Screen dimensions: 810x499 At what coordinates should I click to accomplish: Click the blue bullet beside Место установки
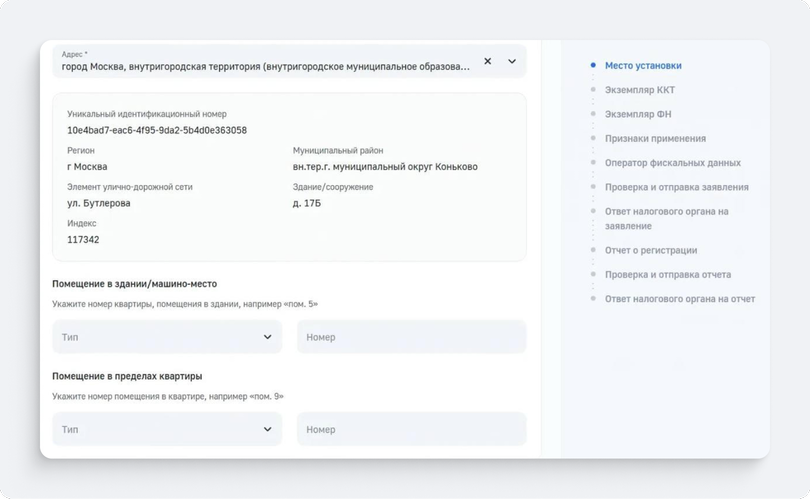tap(593, 65)
